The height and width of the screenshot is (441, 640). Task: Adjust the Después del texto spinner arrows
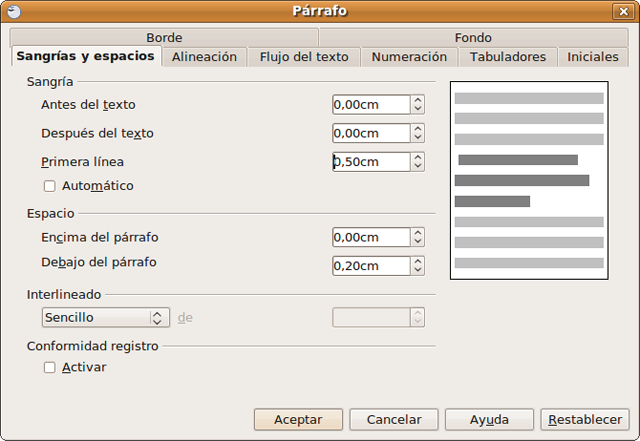pos(418,133)
